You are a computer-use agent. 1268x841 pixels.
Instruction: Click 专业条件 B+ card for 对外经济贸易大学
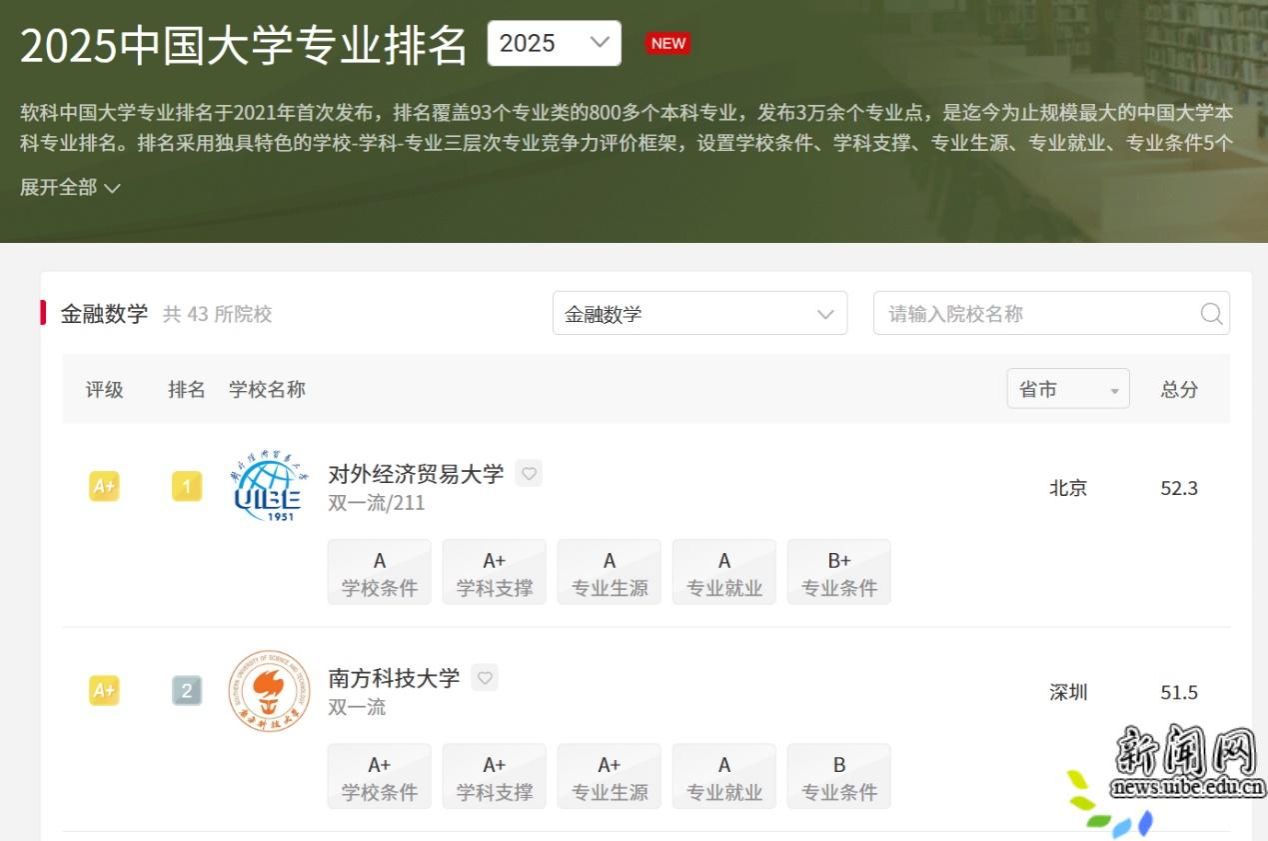(839, 573)
